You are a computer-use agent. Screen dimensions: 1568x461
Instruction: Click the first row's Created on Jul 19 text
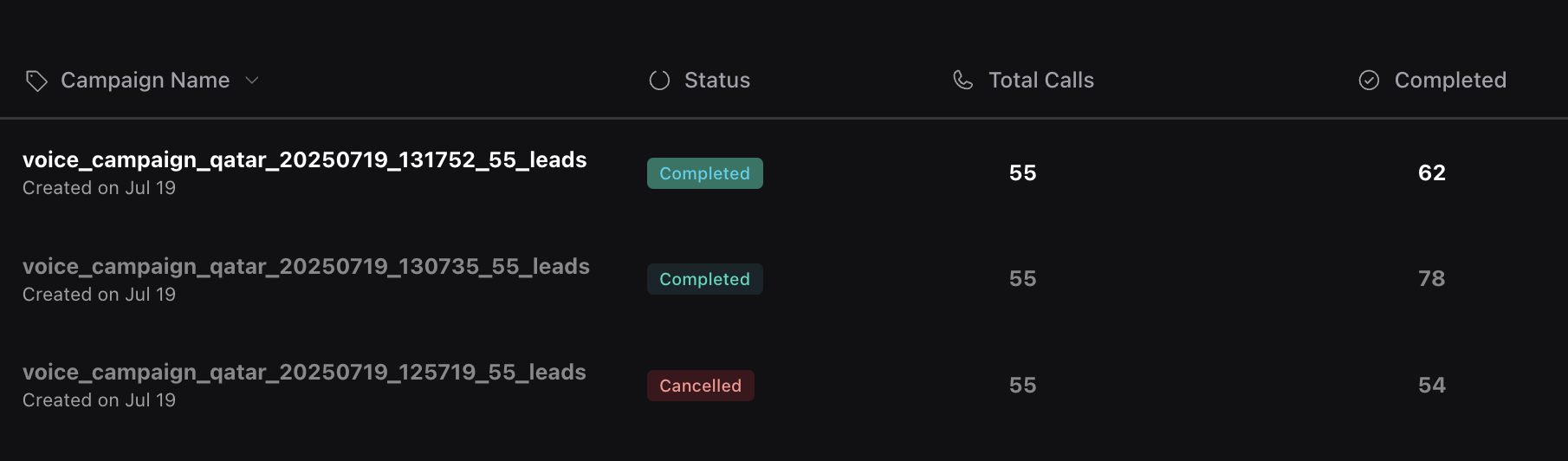pos(99,188)
